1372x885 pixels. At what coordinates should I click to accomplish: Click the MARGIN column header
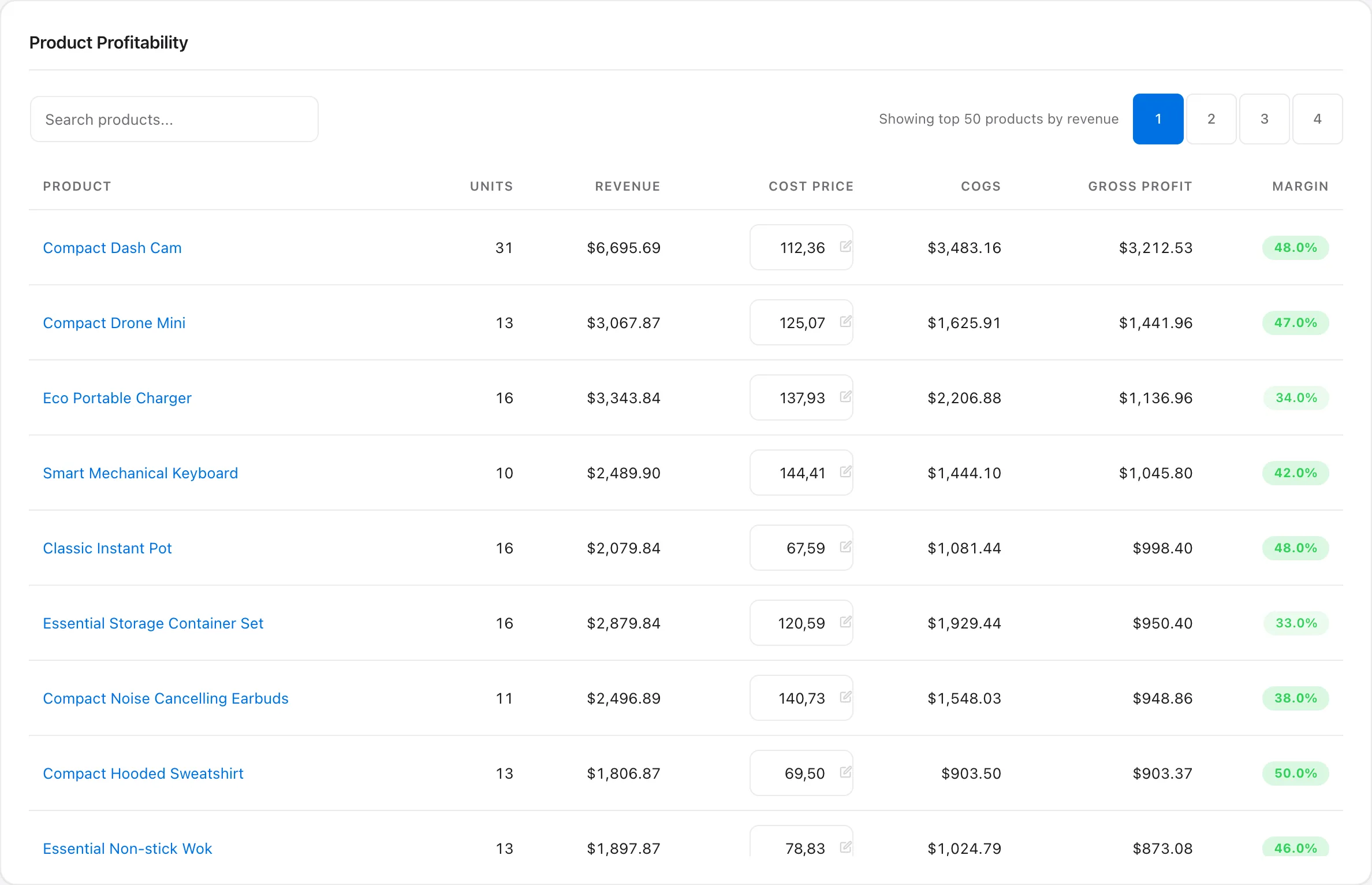tap(1300, 186)
